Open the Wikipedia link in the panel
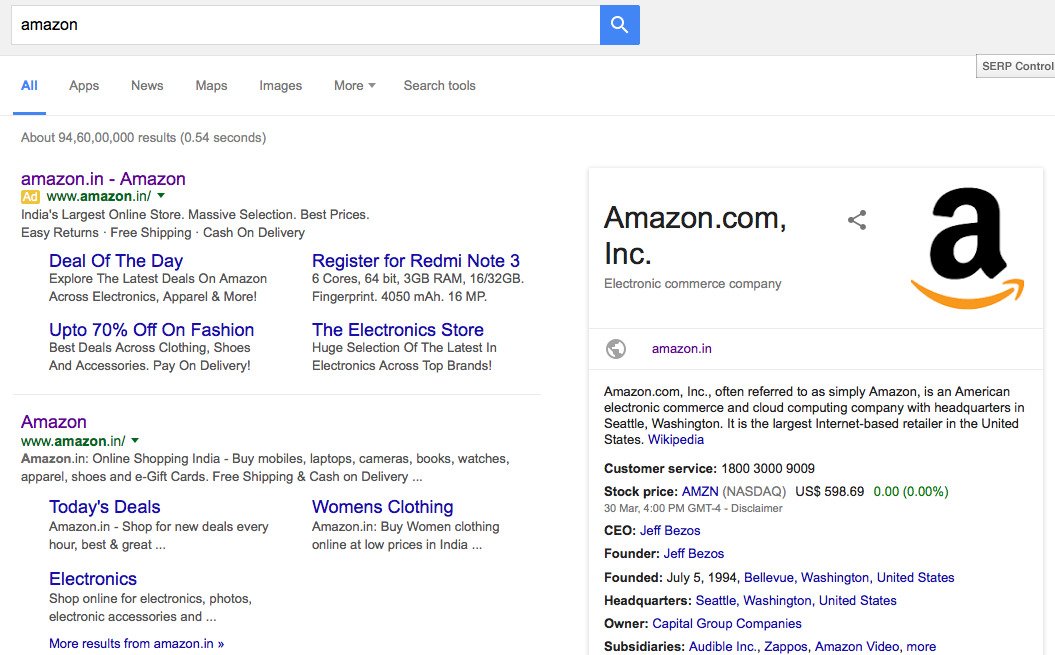 pos(675,439)
